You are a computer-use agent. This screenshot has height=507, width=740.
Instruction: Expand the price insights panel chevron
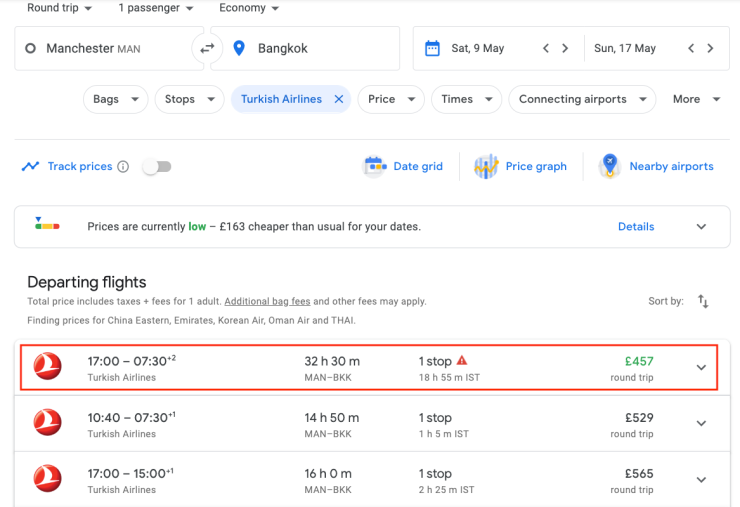pos(701,227)
